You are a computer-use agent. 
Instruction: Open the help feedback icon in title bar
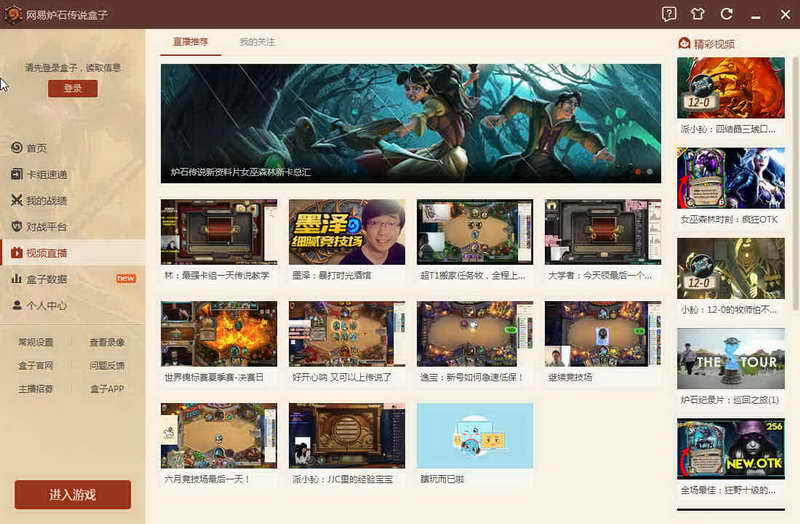(x=669, y=14)
